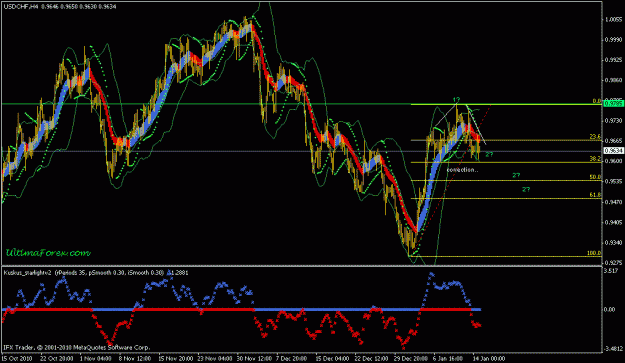Screen dimensions: 625x363
Task: Click the 0.9470 price axis label
Action: [x=614, y=202]
